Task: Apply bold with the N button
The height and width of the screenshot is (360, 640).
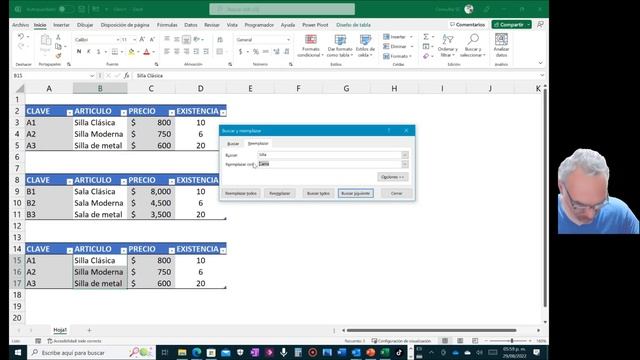Action: 79,51
